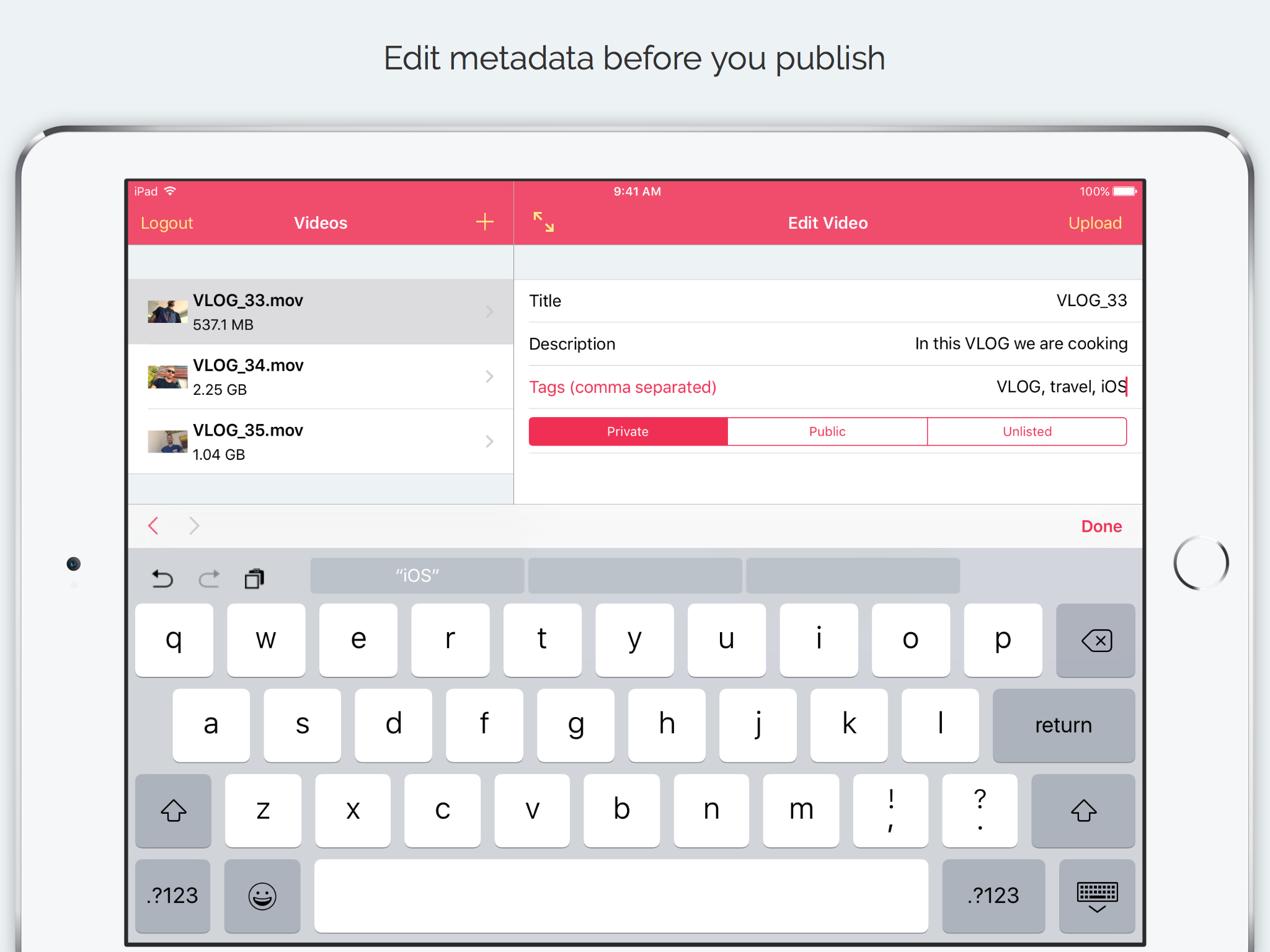1270x952 pixels.
Task: Tap the a key
Action: [211, 725]
